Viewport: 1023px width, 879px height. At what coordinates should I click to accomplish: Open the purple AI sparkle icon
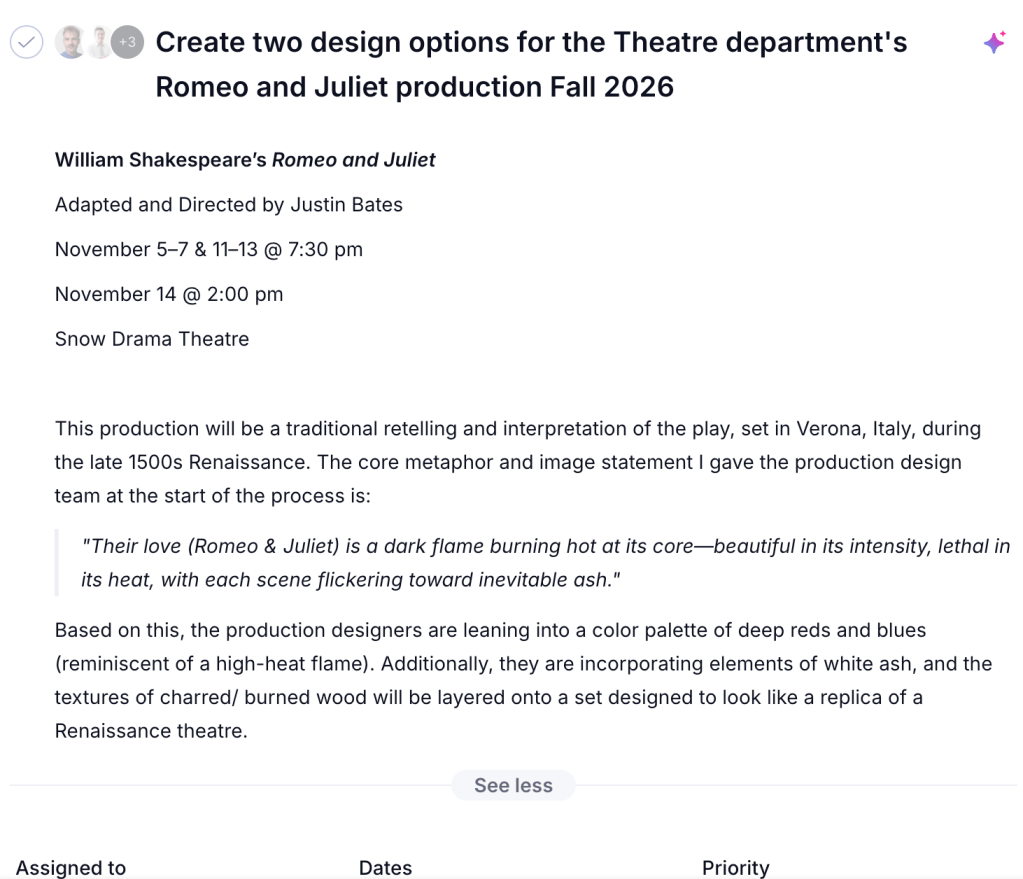pos(994,42)
